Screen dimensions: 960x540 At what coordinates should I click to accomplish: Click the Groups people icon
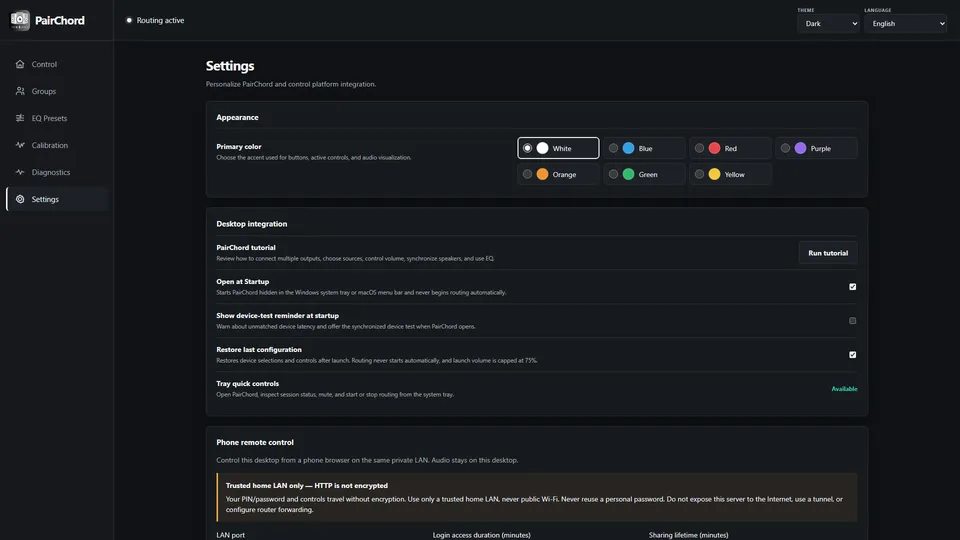point(20,91)
